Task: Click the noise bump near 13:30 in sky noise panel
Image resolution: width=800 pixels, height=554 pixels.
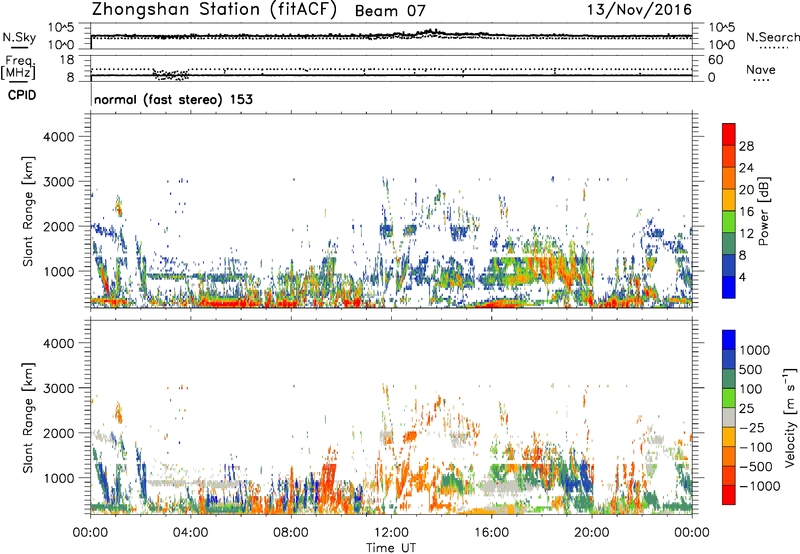Action: [x=430, y=32]
